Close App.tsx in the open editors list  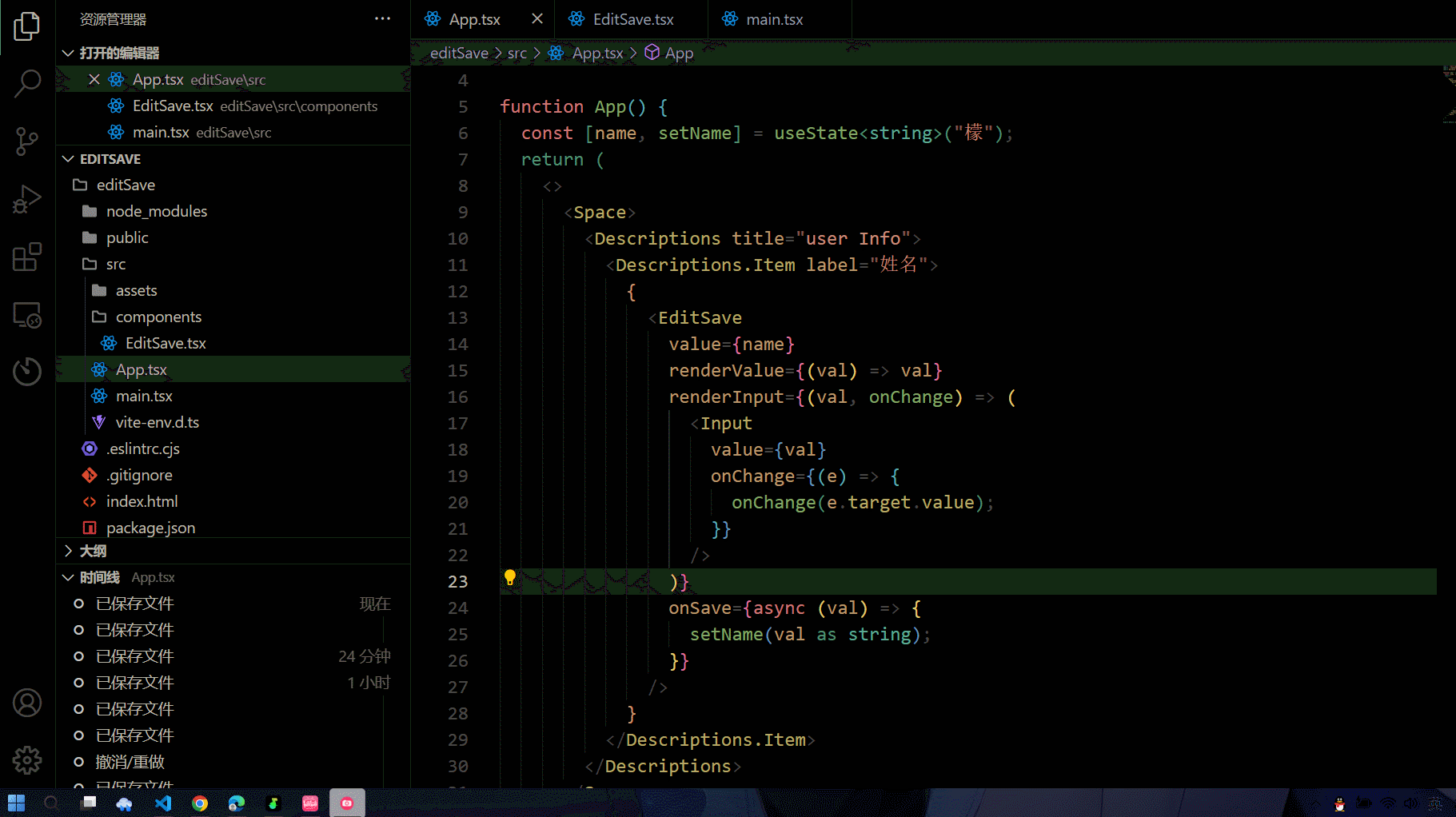pos(94,79)
